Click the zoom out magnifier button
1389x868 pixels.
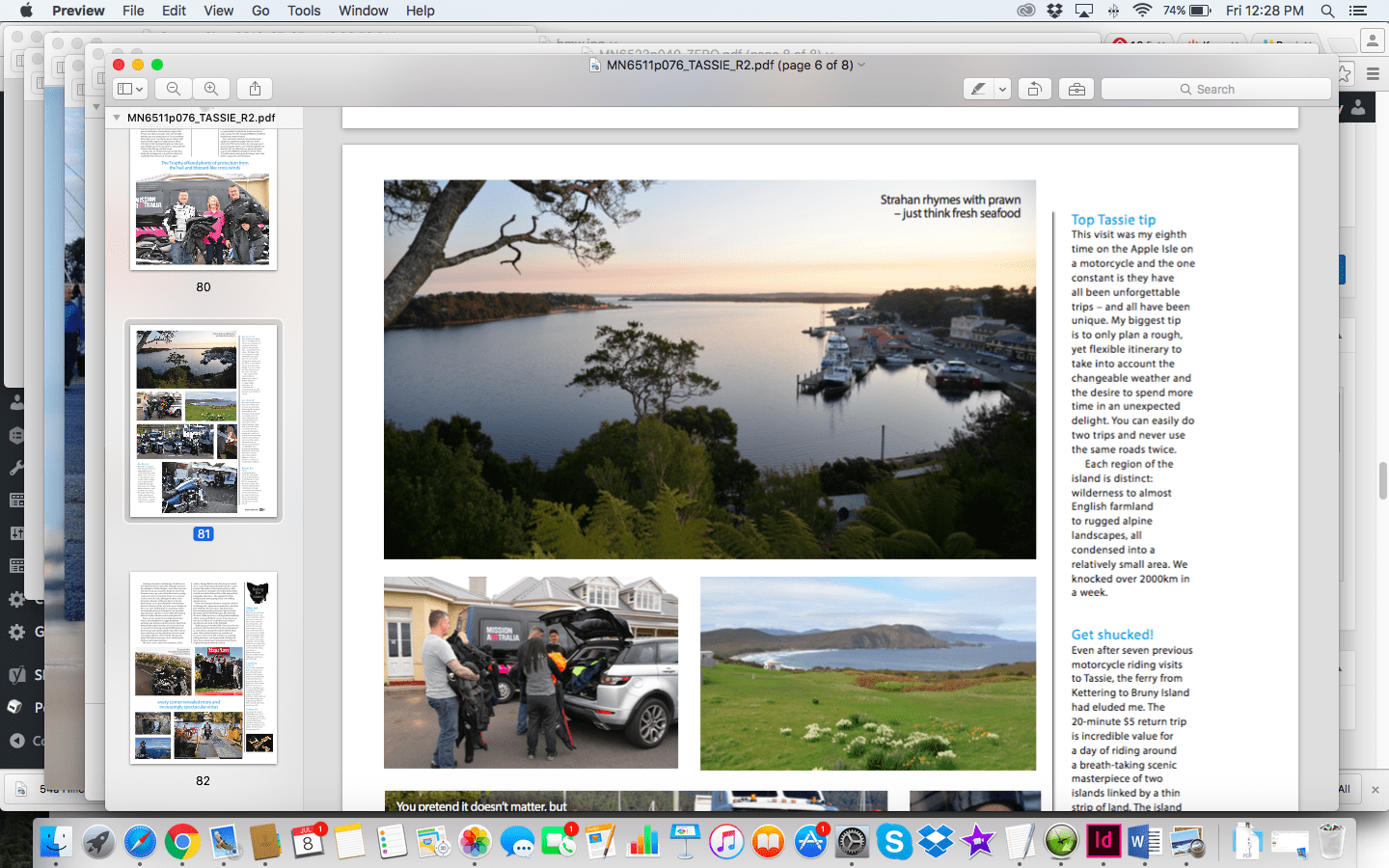(x=174, y=89)
